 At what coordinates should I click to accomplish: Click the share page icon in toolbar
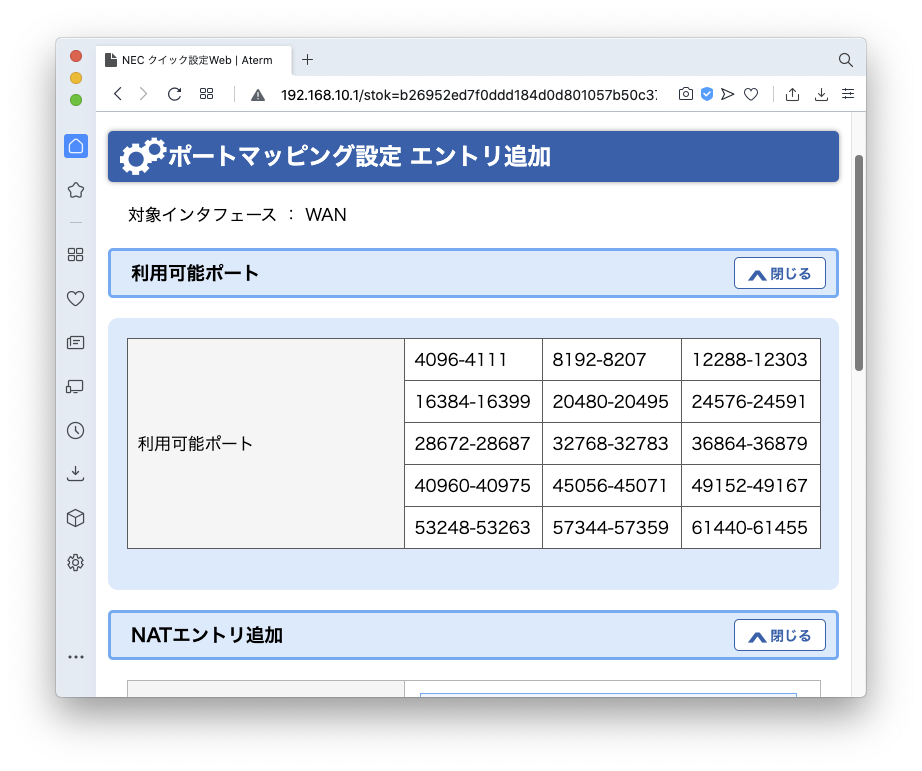[x=792, y=94]
